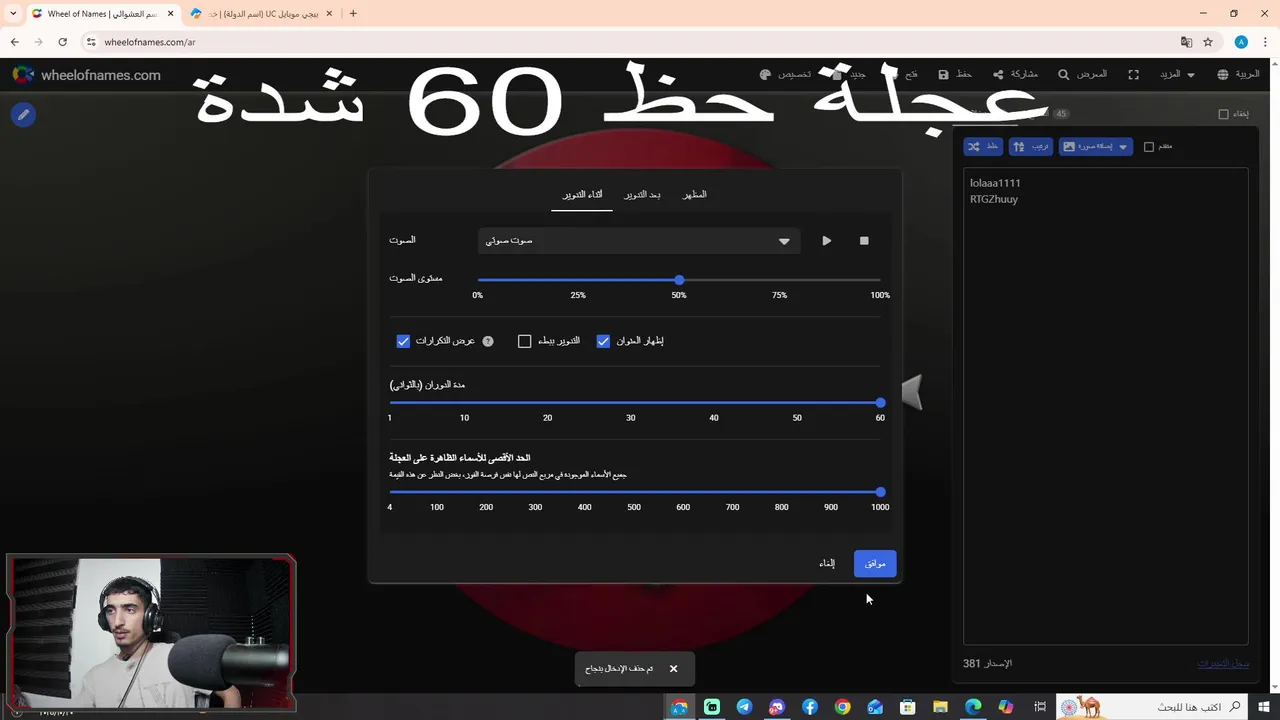Click the RTGZhuuy entry in the list

click(x=994, y=199)
